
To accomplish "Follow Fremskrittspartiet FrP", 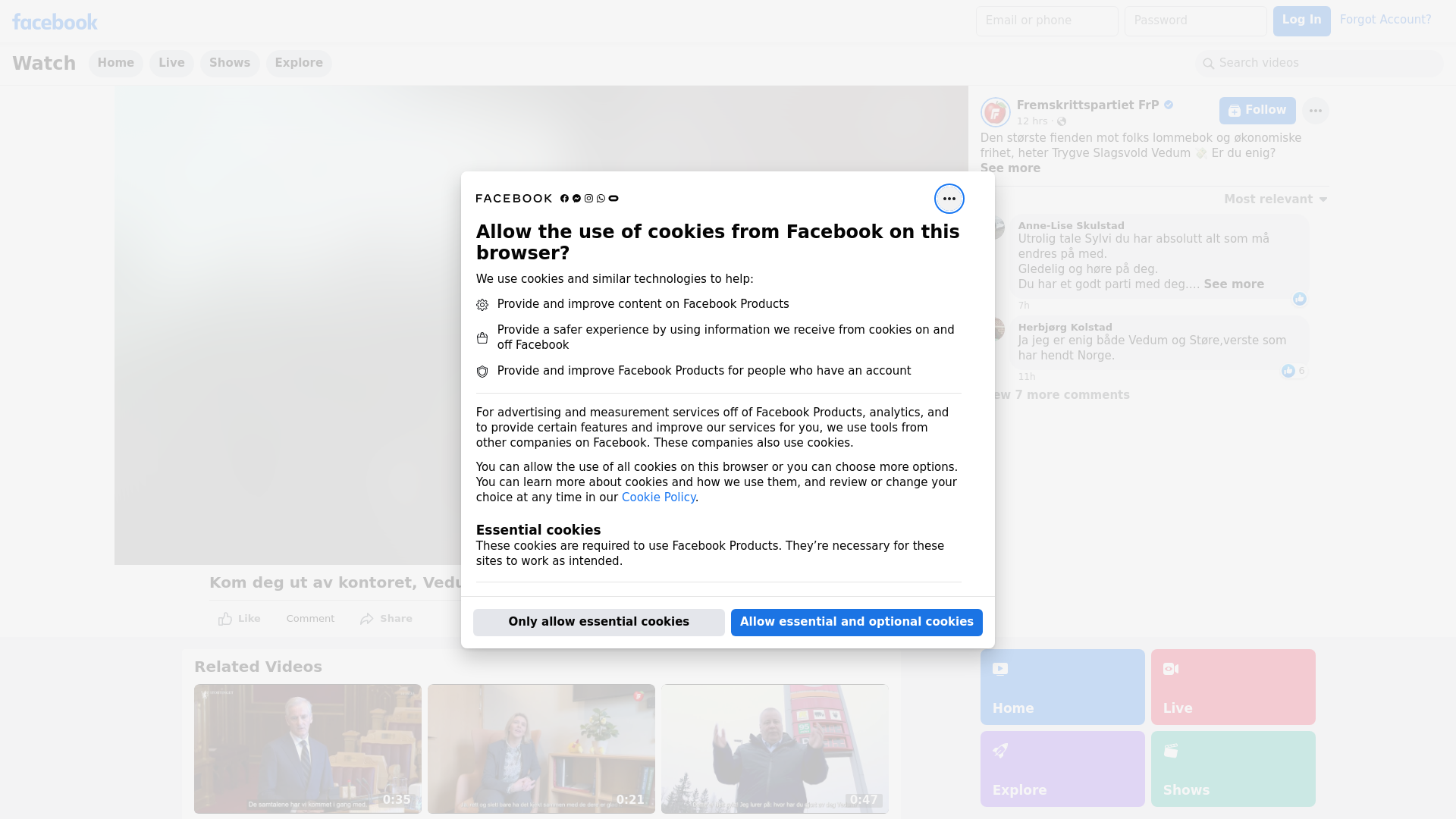I will click(1257, 111).
